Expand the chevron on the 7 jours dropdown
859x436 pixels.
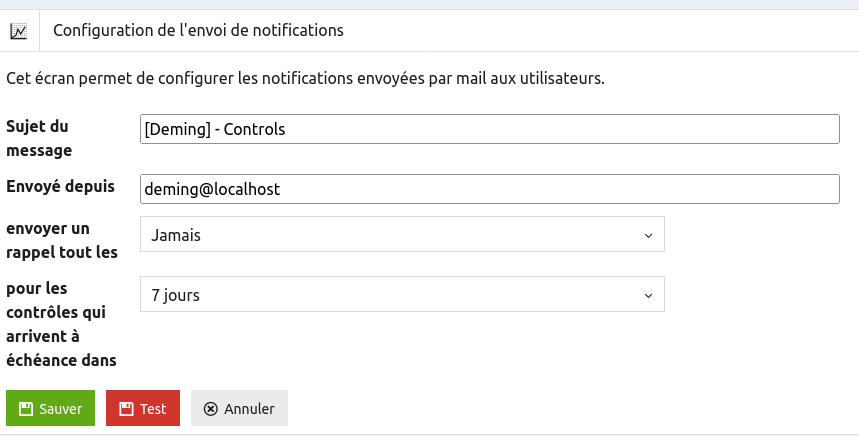648,295
